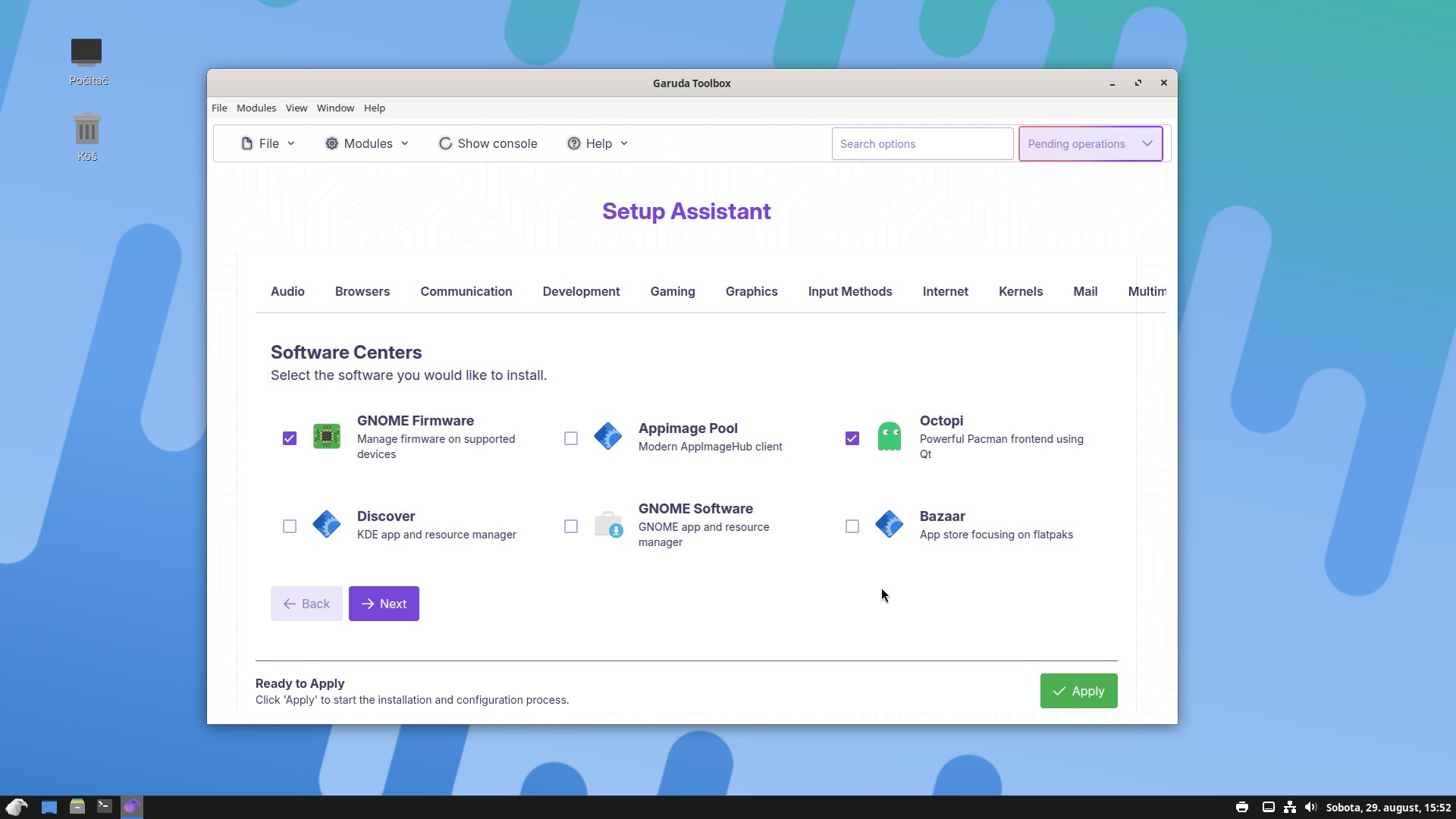Switch to the Kernels tab
The image size is (1456, 819).
[1021, 291]
